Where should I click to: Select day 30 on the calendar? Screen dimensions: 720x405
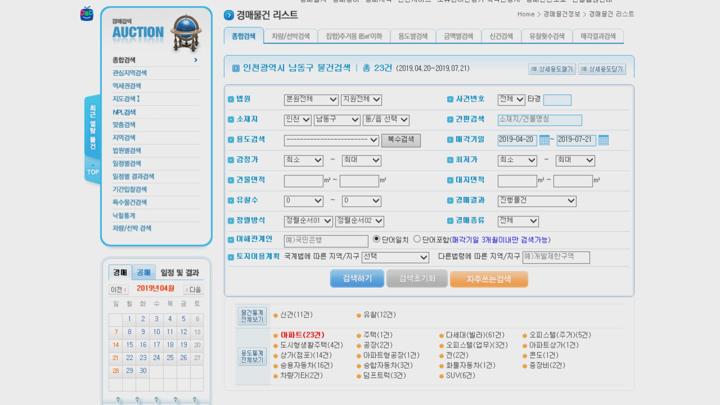(x=143, y=371)
